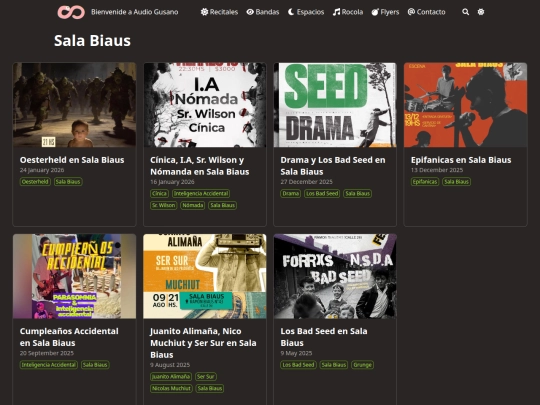Select Los Bad Seed tag under 9 May post
540x405 pixels.
pyautogui.click(x=298, y=365)
